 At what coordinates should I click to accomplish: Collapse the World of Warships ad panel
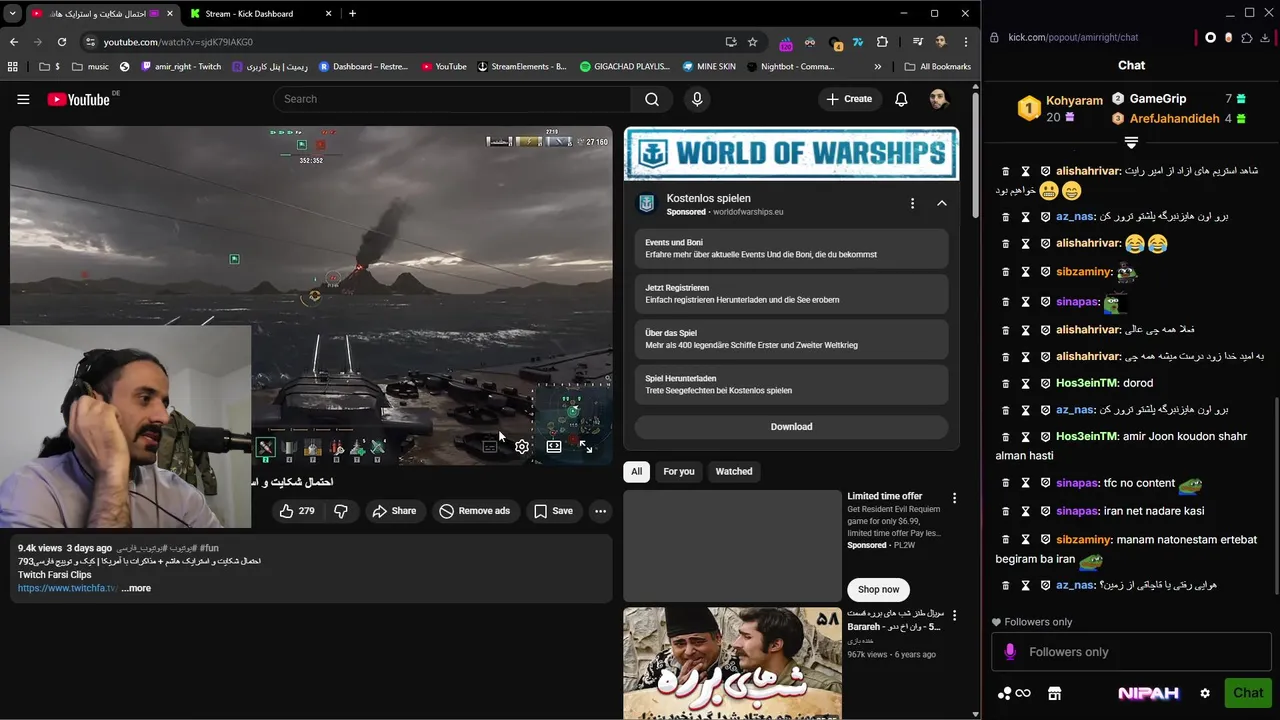(x=942, y=203)
